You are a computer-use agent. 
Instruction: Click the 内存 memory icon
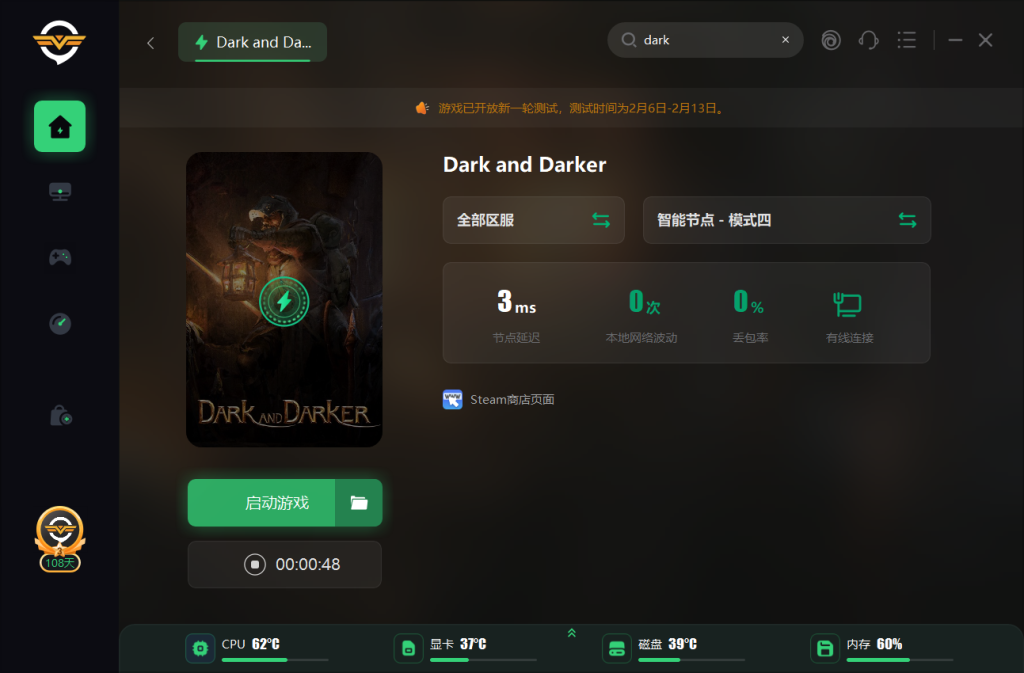coord(825,648)
